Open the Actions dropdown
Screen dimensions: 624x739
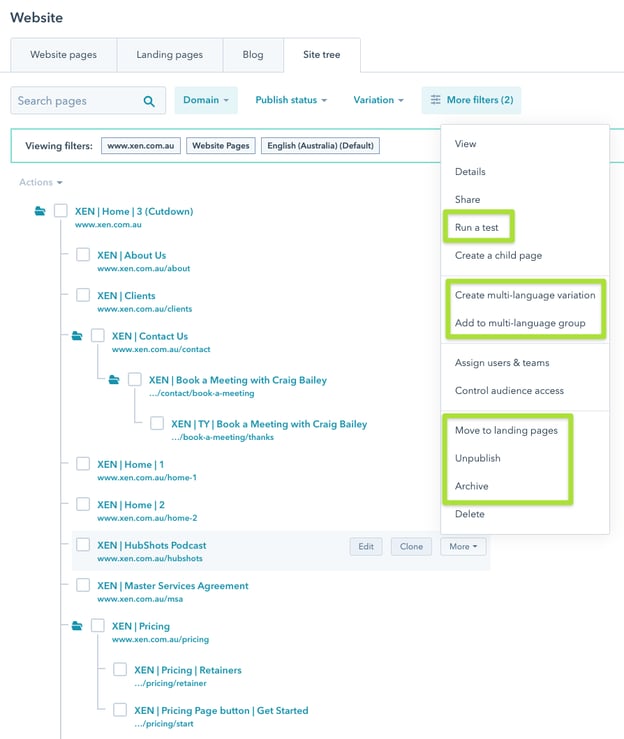pyautogui.click(x=40, y=182)
